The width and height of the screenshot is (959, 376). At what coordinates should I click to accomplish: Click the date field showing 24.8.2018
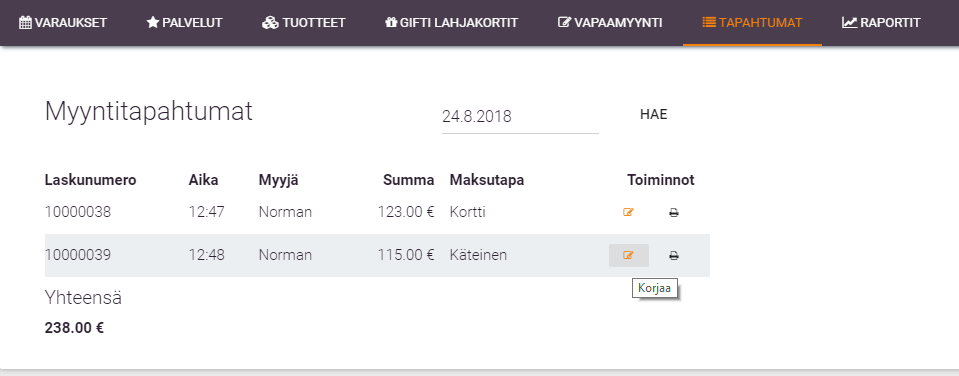[x=520, y=117]
